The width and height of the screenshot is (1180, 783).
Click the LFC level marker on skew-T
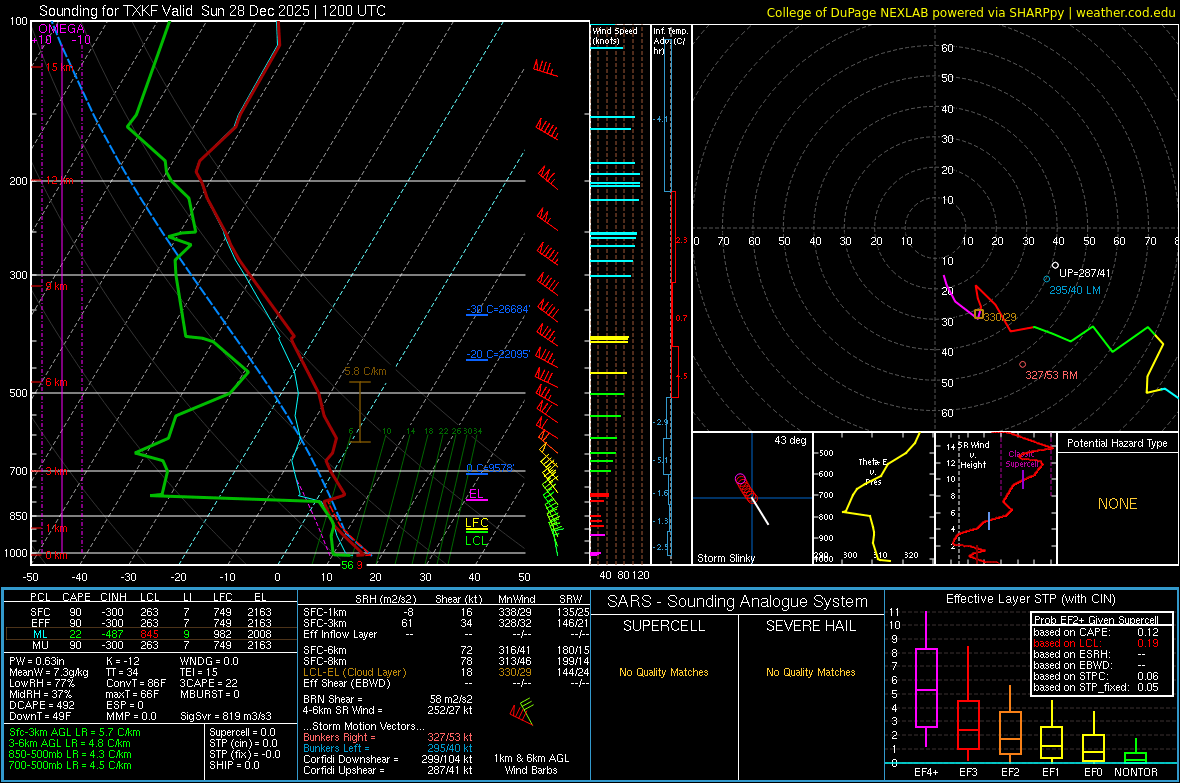pos(476,523)
